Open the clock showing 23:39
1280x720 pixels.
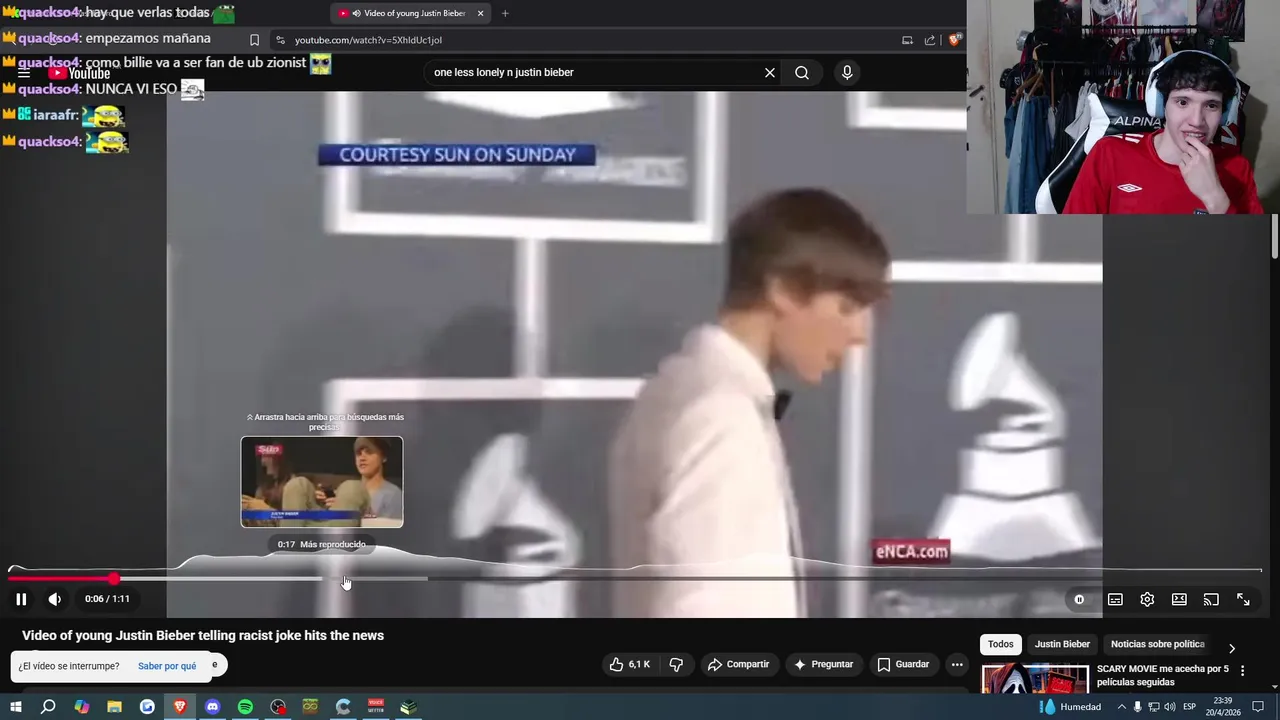[x=1224, y=707]
